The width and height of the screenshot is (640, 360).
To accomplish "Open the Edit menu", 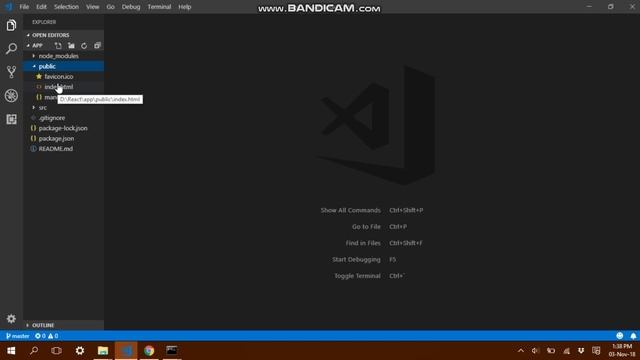I will (x=41, y=7).
